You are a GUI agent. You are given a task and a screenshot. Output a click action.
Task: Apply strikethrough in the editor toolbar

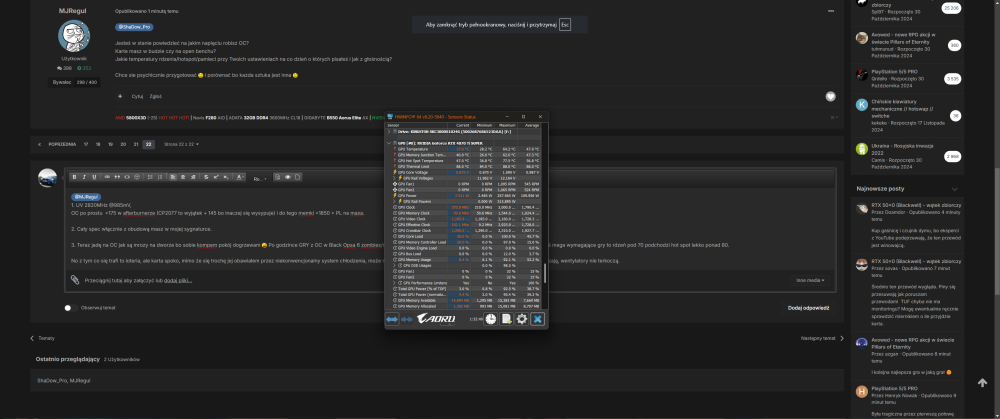tap(206, 177)
